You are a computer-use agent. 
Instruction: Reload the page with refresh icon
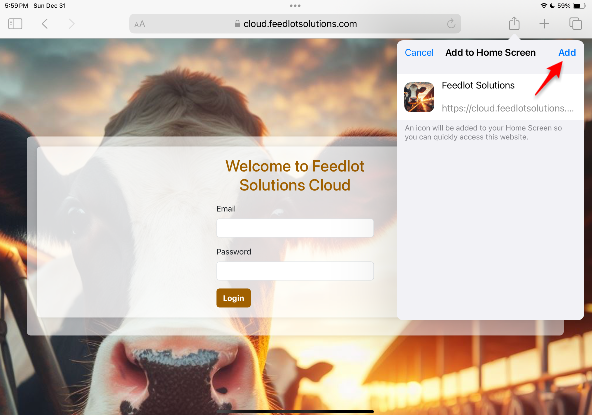(x=451, y=24)
